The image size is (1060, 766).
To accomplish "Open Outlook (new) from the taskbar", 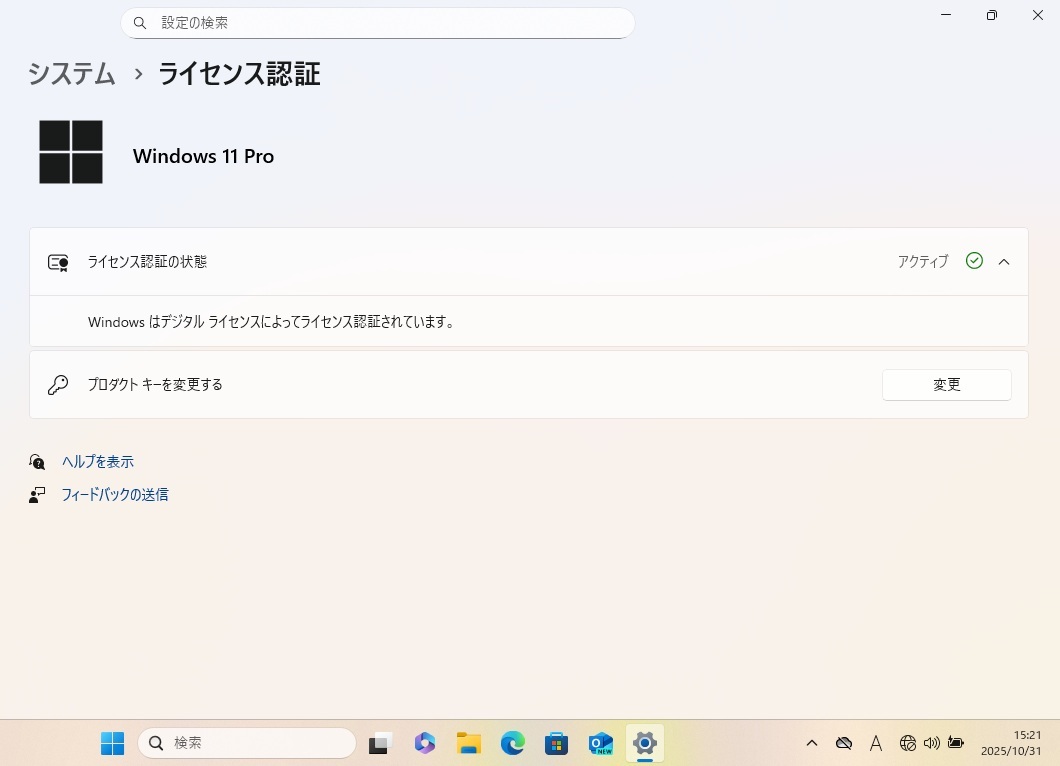I will pyautogui.click(x=600, y=743).
